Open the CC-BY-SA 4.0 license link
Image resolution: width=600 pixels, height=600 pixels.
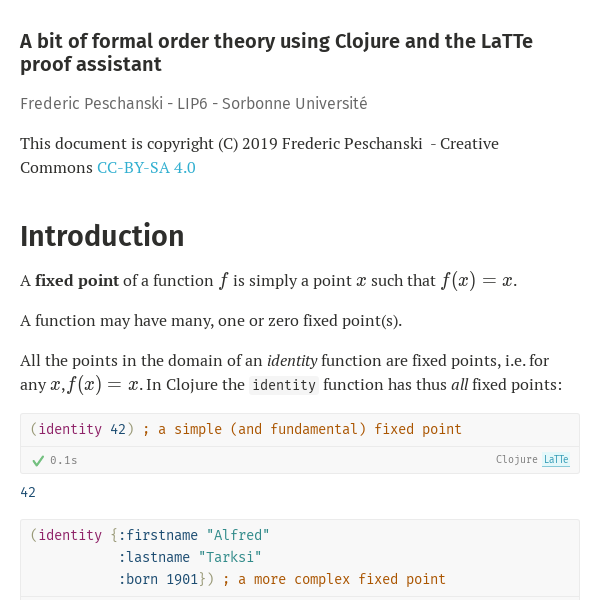(x=146, y=168)
